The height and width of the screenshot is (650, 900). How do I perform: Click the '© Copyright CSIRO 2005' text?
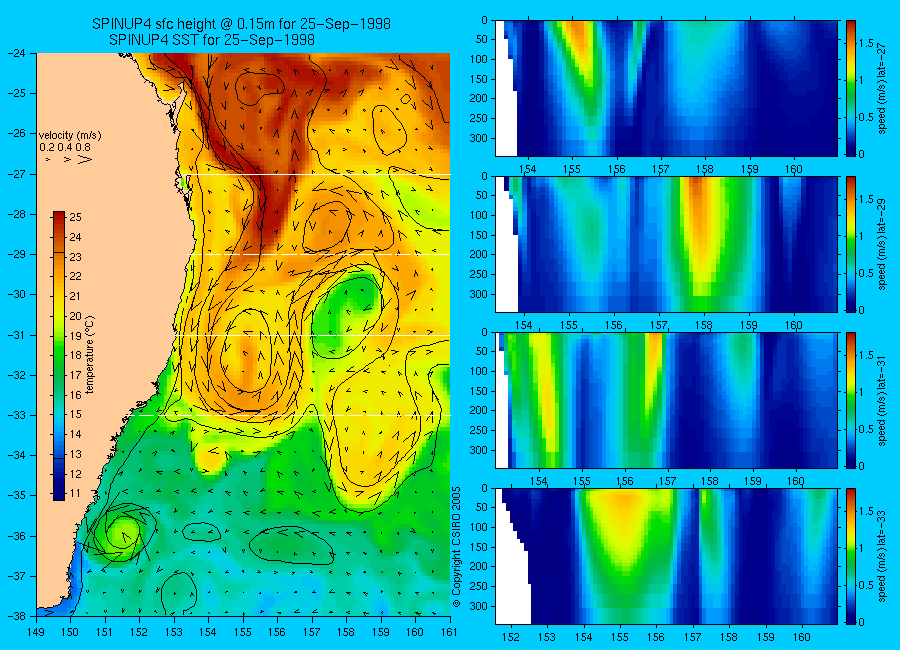tap(457, 548)
